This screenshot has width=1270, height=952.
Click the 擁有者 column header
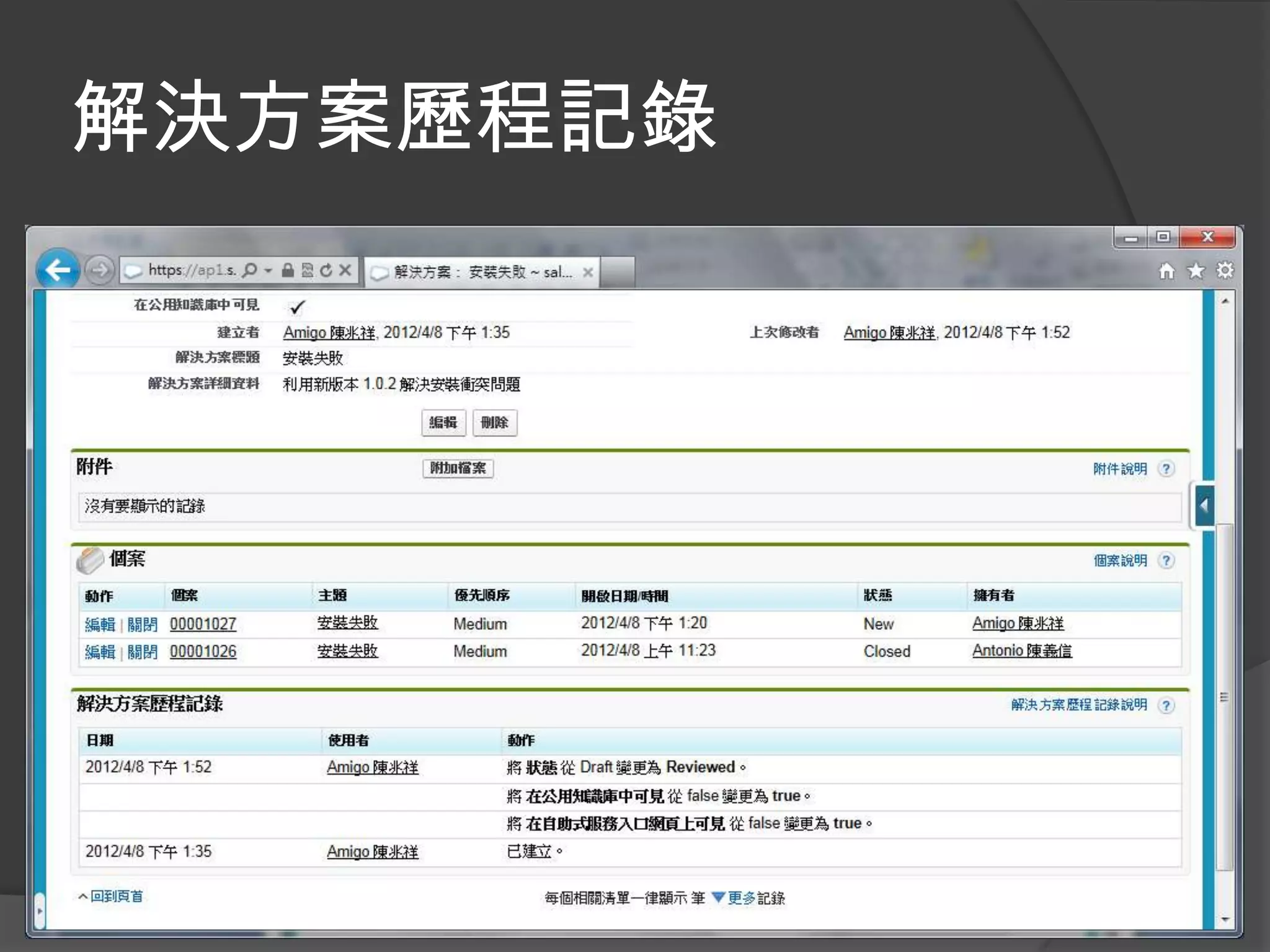(x=993, y=596)
